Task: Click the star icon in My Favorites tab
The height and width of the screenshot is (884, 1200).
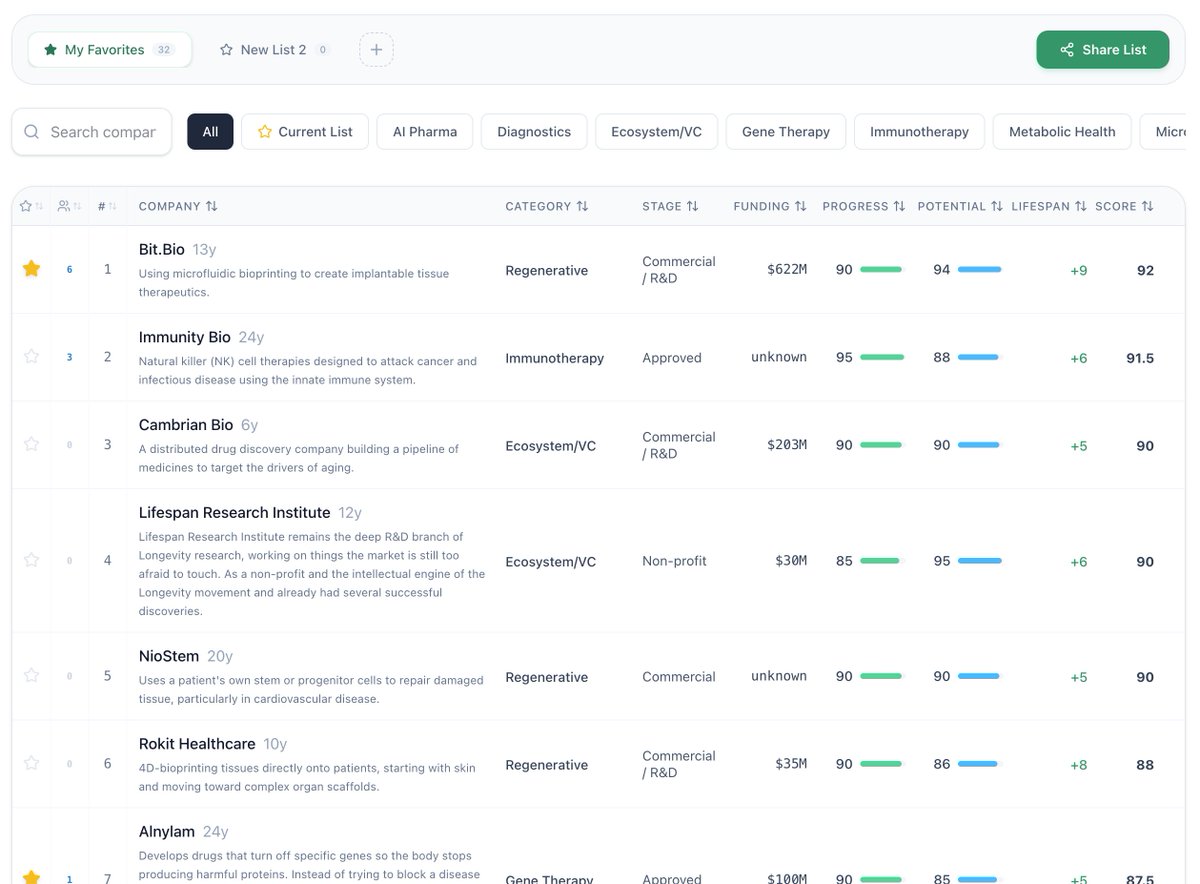Action: [x=50, y=50]
